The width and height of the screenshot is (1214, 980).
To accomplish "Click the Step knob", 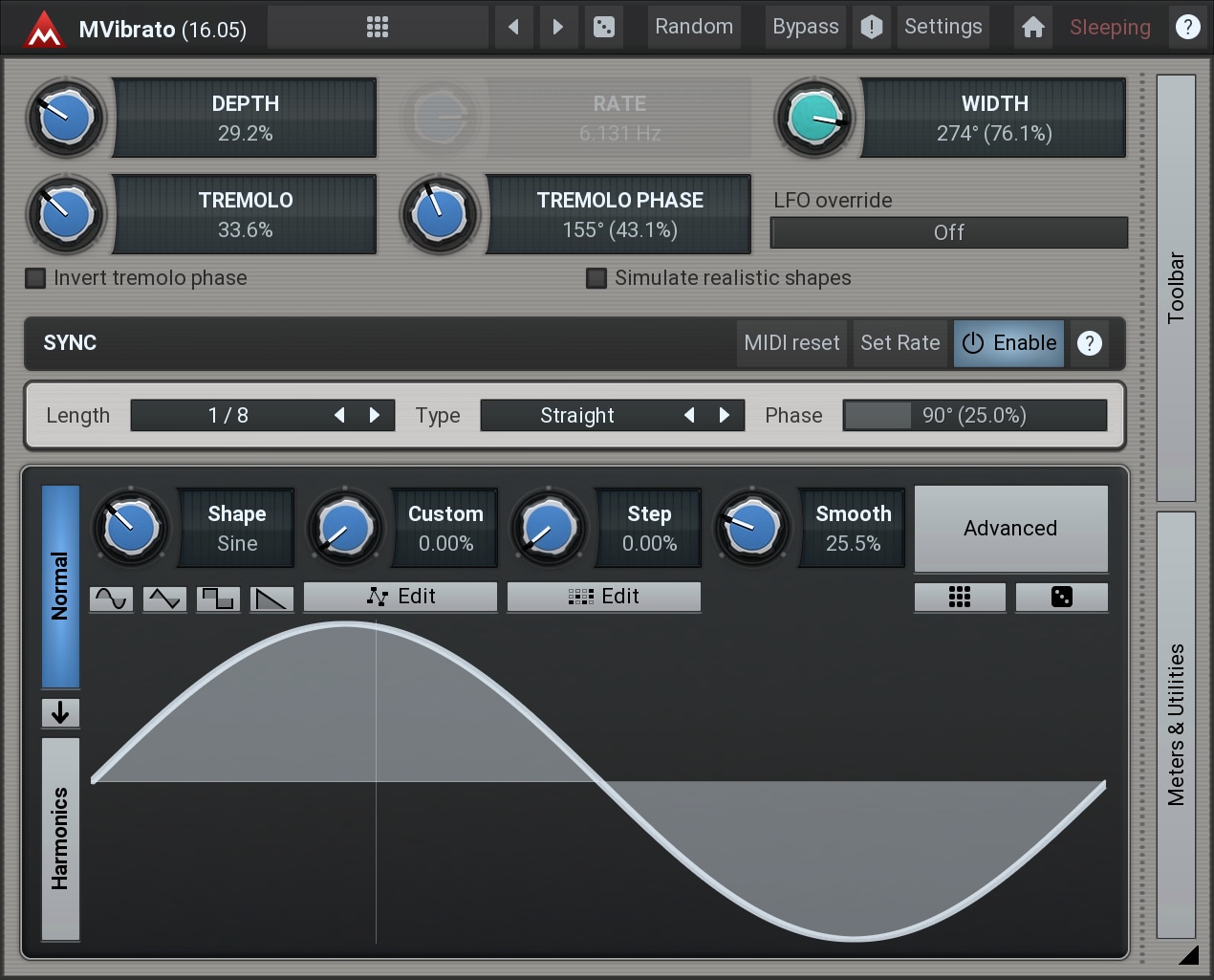I will pyautogui.click(x=549, y=528).
